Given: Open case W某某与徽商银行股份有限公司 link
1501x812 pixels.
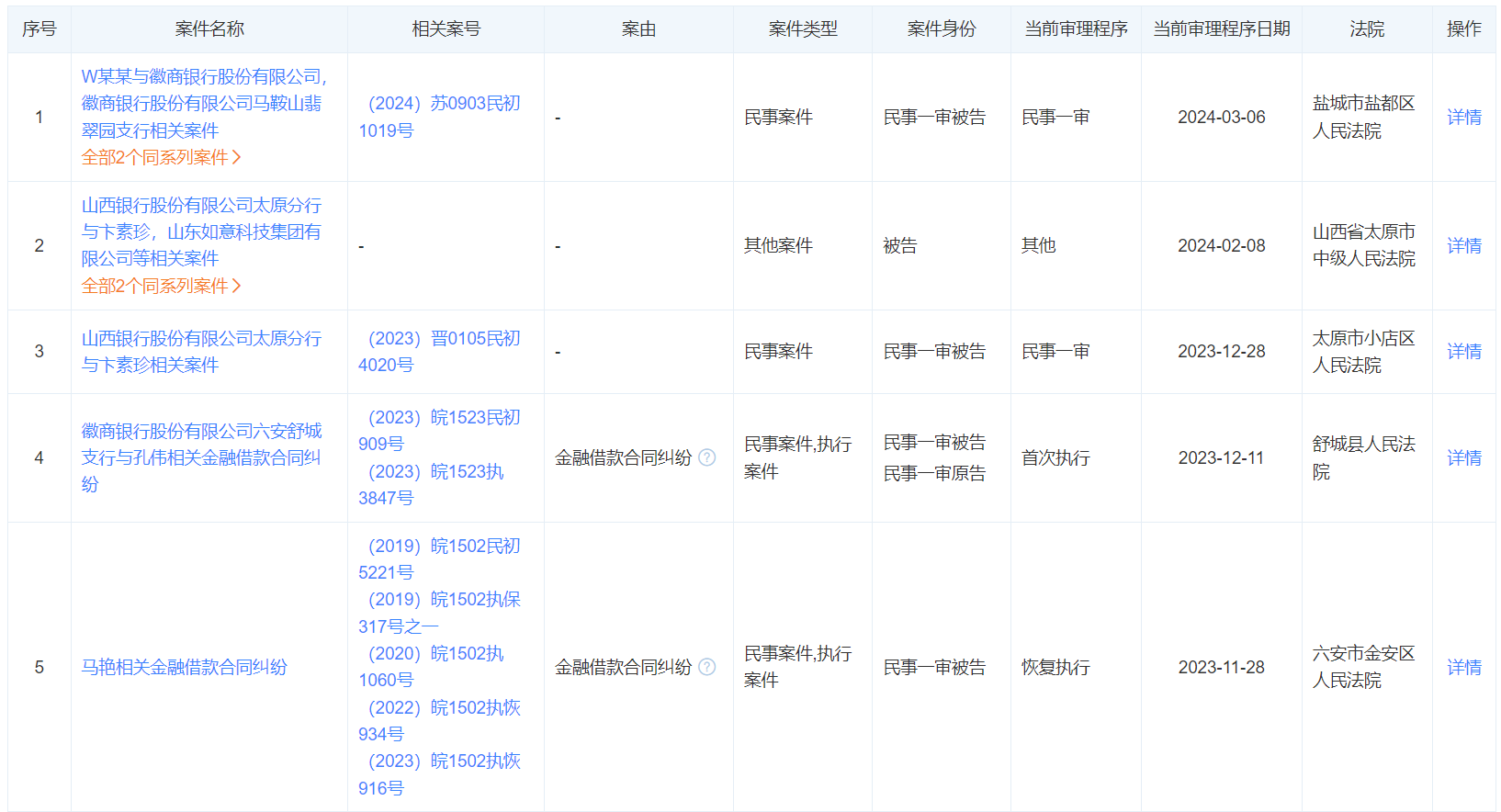Looking at the screenshot, I should (204, 104).
